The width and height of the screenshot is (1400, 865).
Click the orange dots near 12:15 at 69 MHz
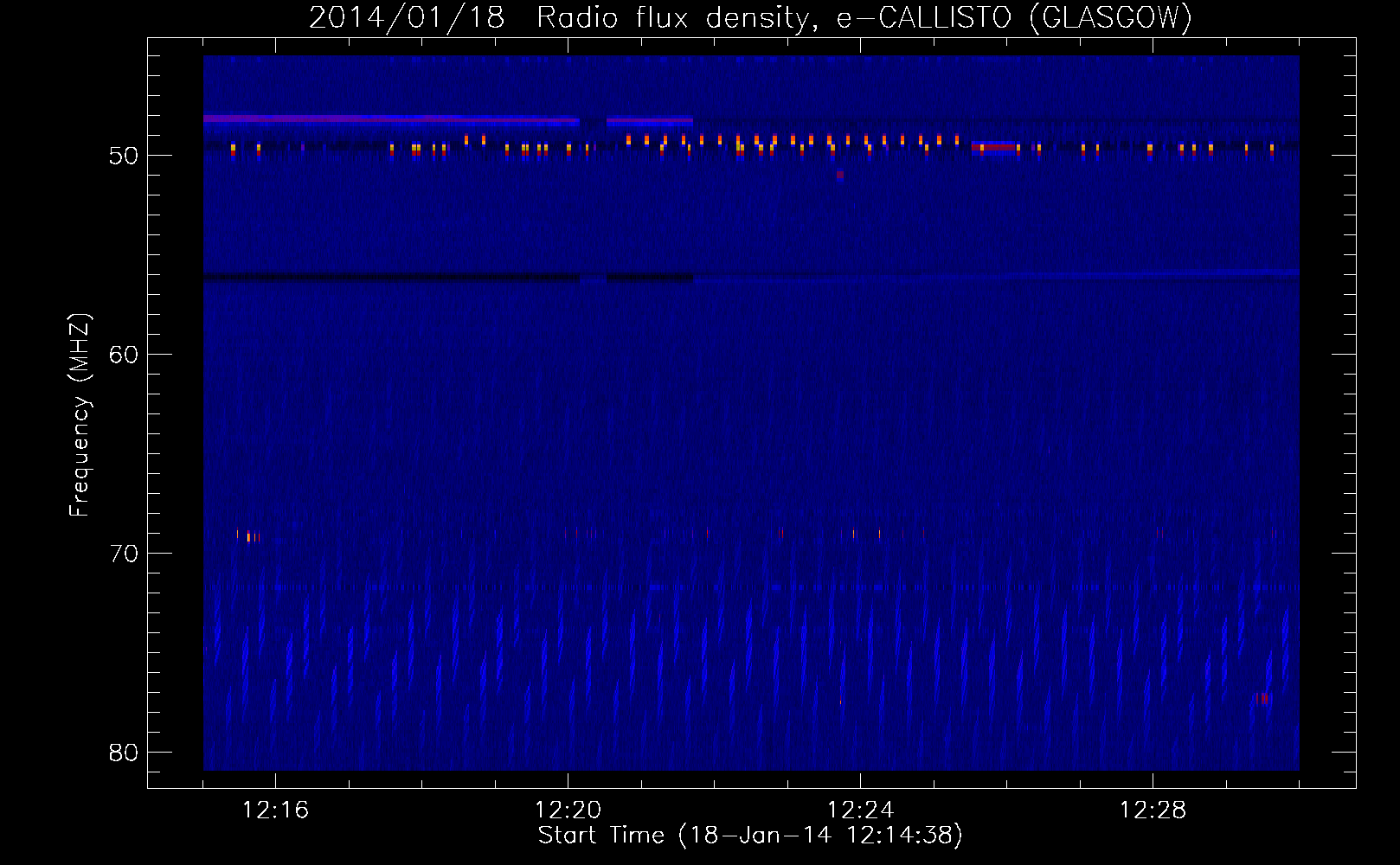coord(248,536)
